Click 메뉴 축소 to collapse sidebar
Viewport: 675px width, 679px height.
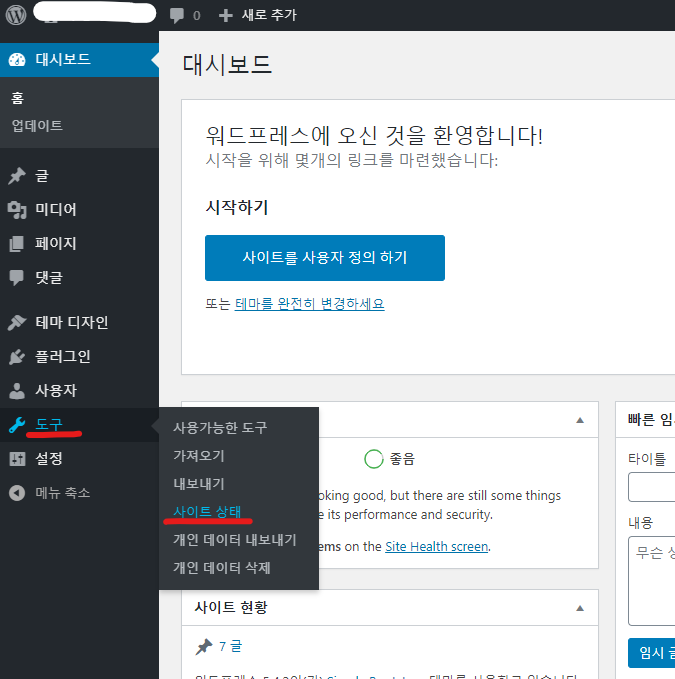(63, 493)
